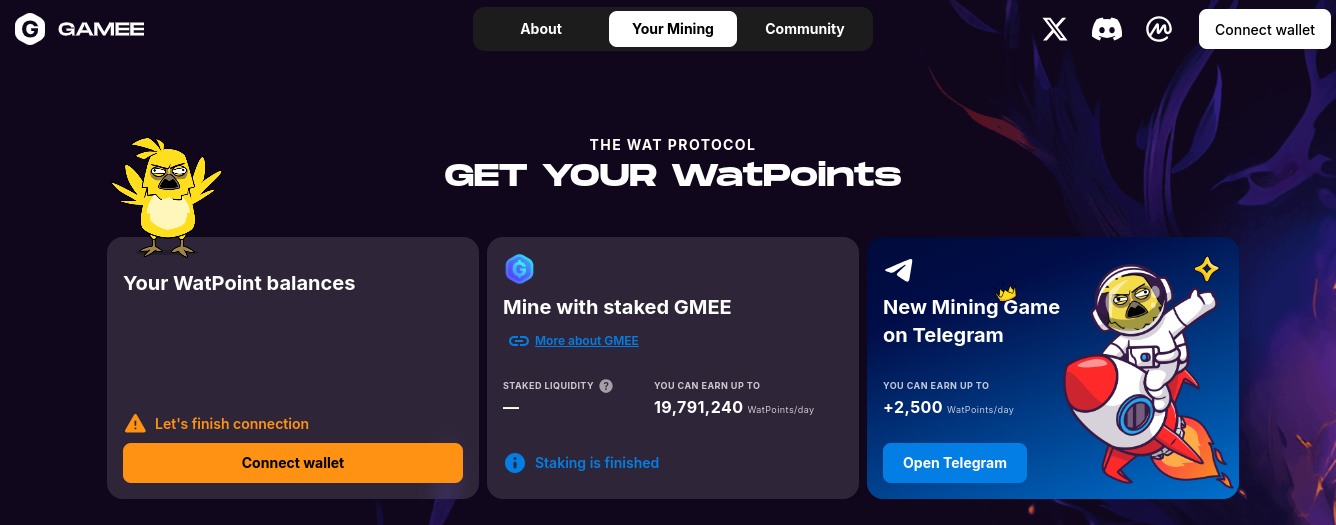Image resolution: width=1336 pixels, height=525 pixels.
Task: Click the orange warning triangle icon
Action: pyautogui.click(x=135, y=424)
